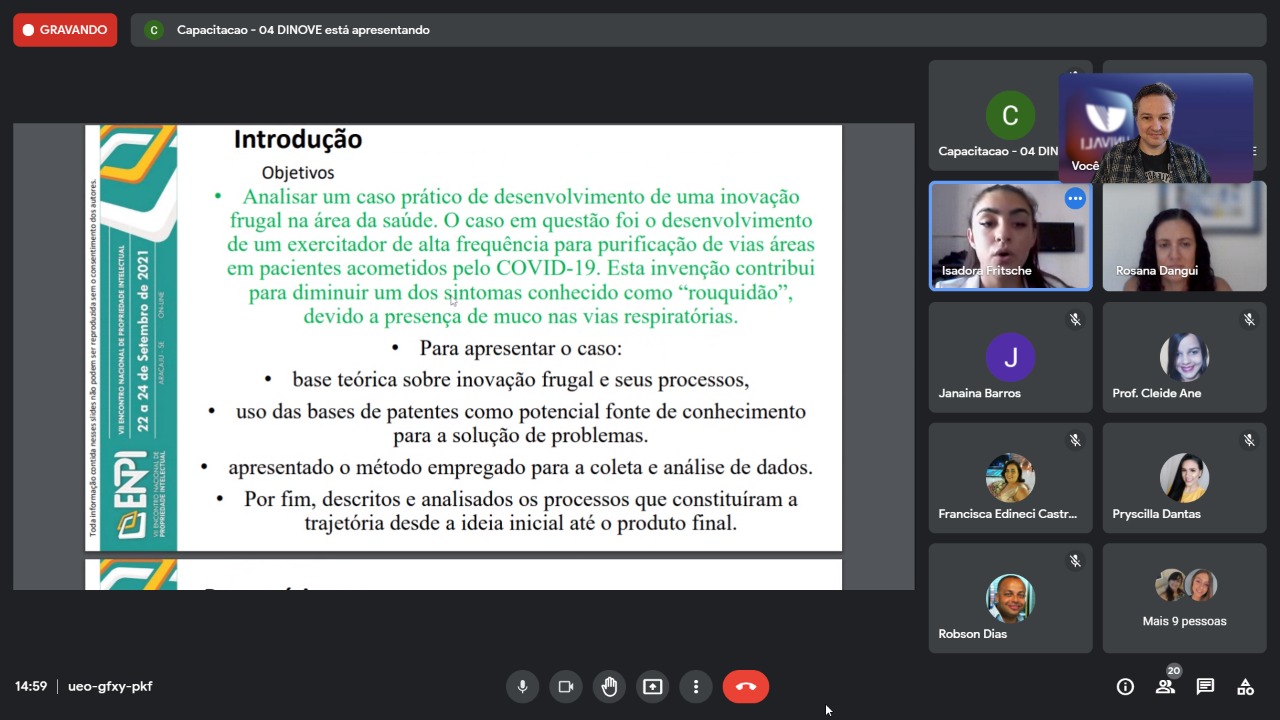Raise hand with the hand icon
Image resolution: width=1280 pixels, height=720 pixels.
click(x=609, y=687)
